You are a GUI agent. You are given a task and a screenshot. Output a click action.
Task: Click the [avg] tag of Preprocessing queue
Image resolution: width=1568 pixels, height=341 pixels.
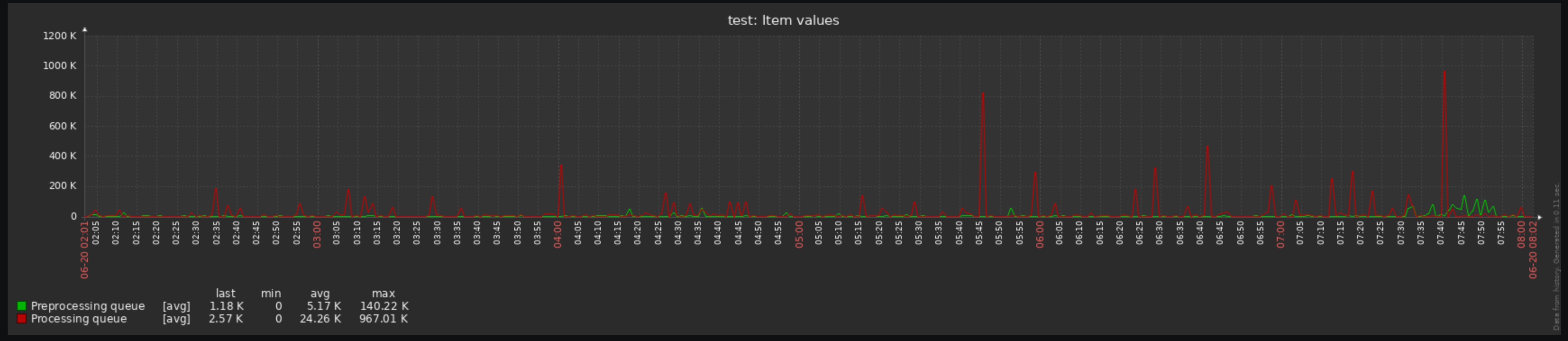177,306
